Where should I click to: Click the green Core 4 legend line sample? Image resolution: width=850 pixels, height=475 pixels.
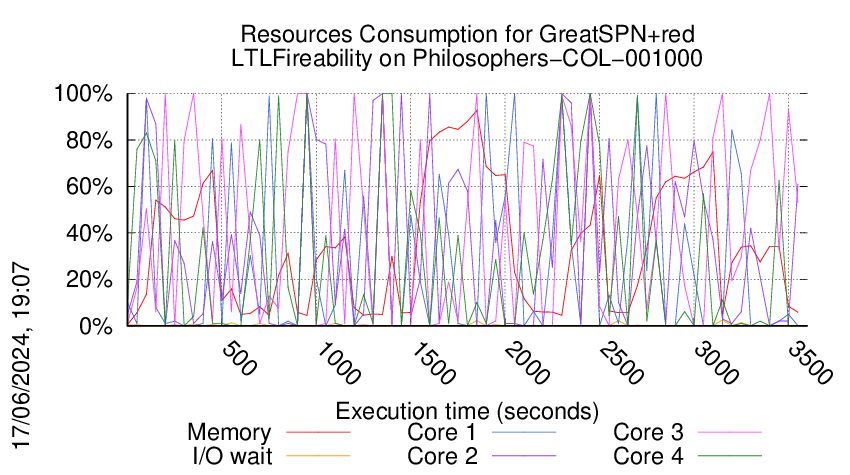point(730,456)
